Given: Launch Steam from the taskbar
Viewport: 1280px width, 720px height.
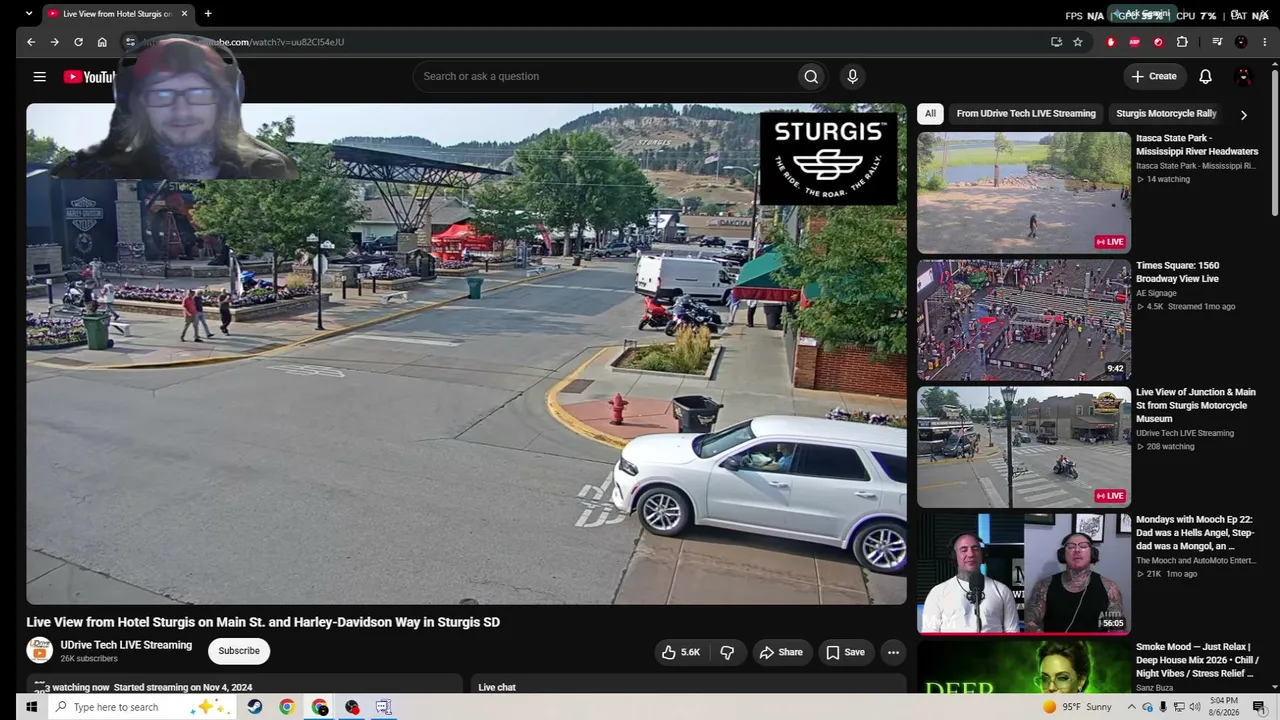Looking at the screenshot, I should tap(255, 707).
